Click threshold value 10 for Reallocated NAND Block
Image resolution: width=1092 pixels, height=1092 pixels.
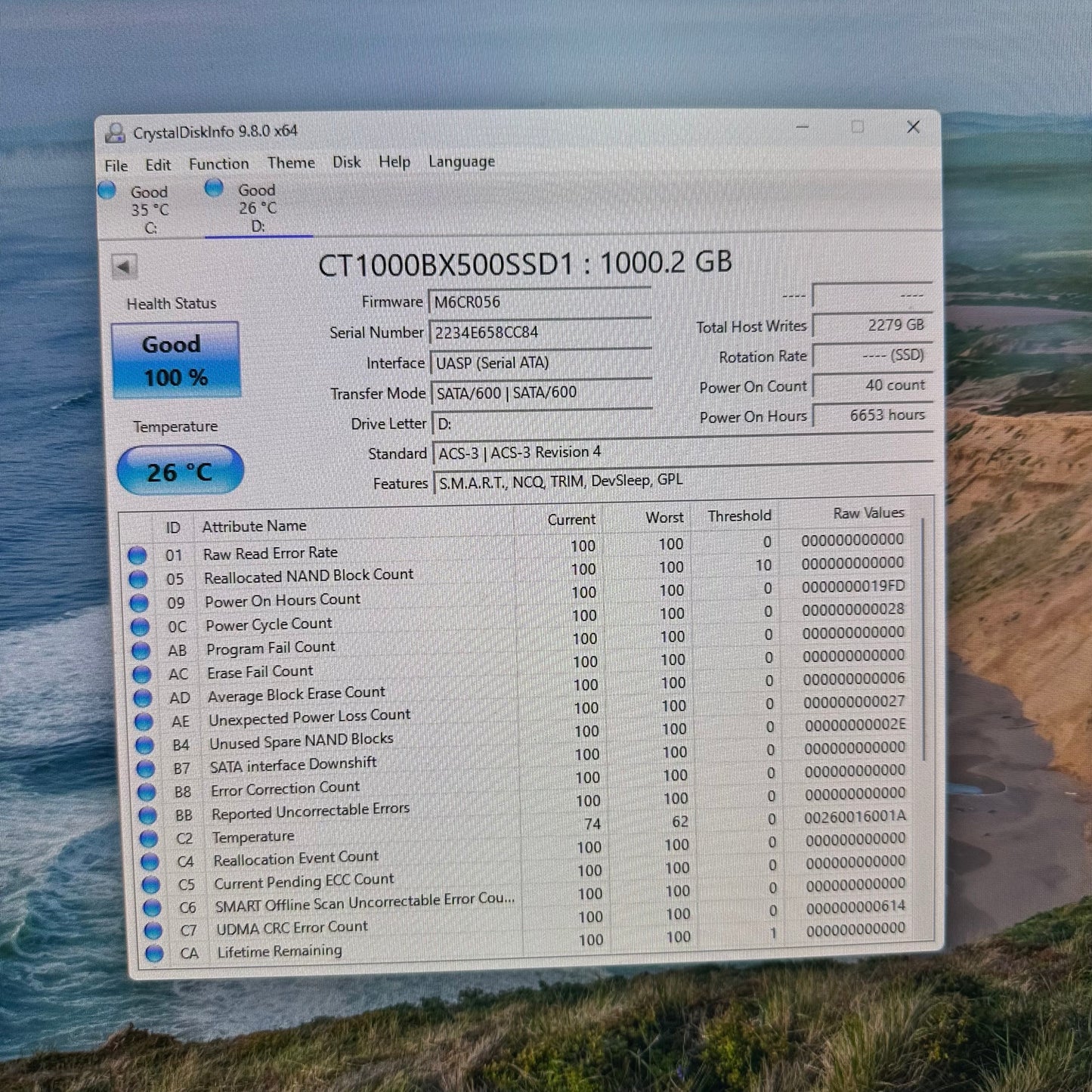tap(763, 565)
